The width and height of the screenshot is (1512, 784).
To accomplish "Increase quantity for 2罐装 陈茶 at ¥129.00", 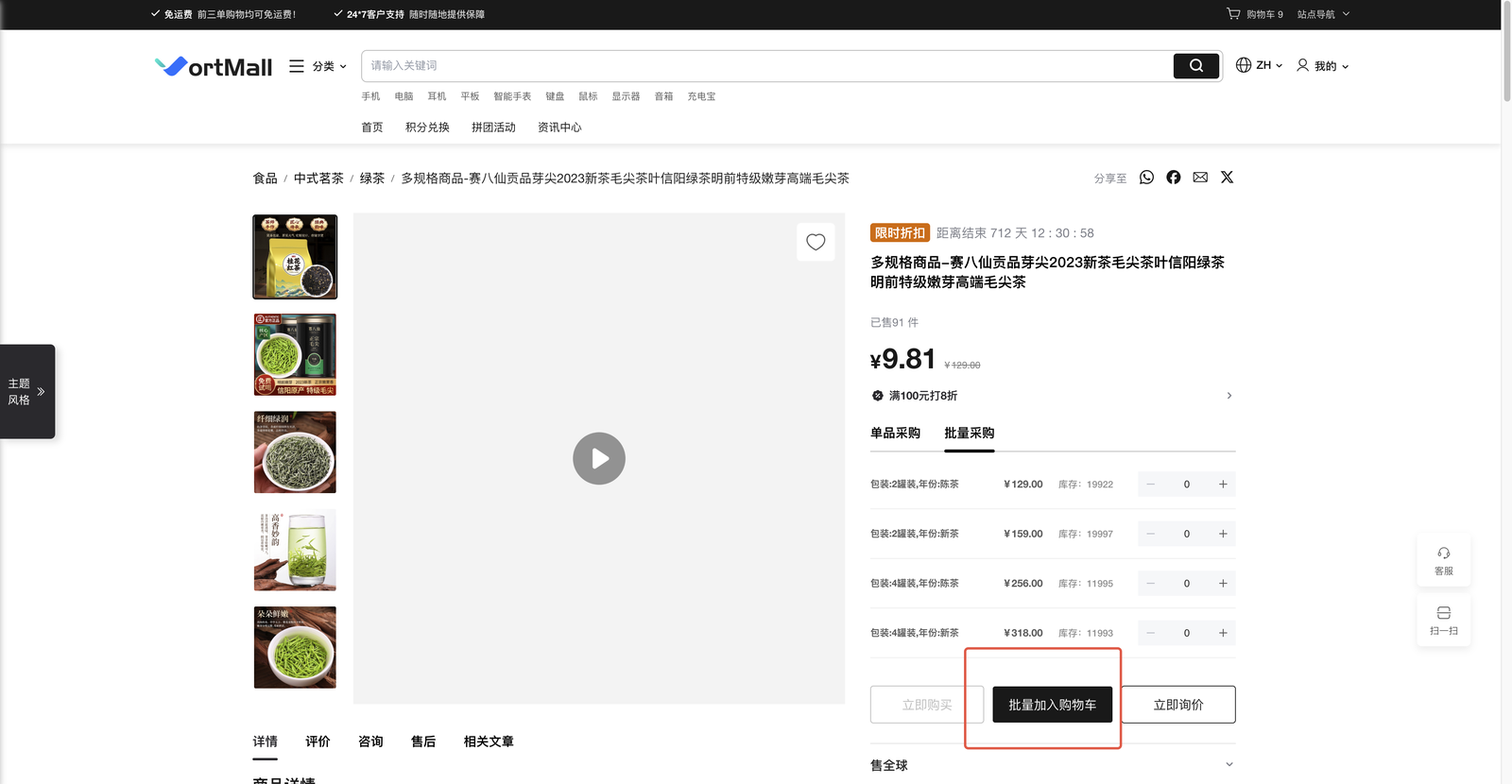I will [1223, 485].
